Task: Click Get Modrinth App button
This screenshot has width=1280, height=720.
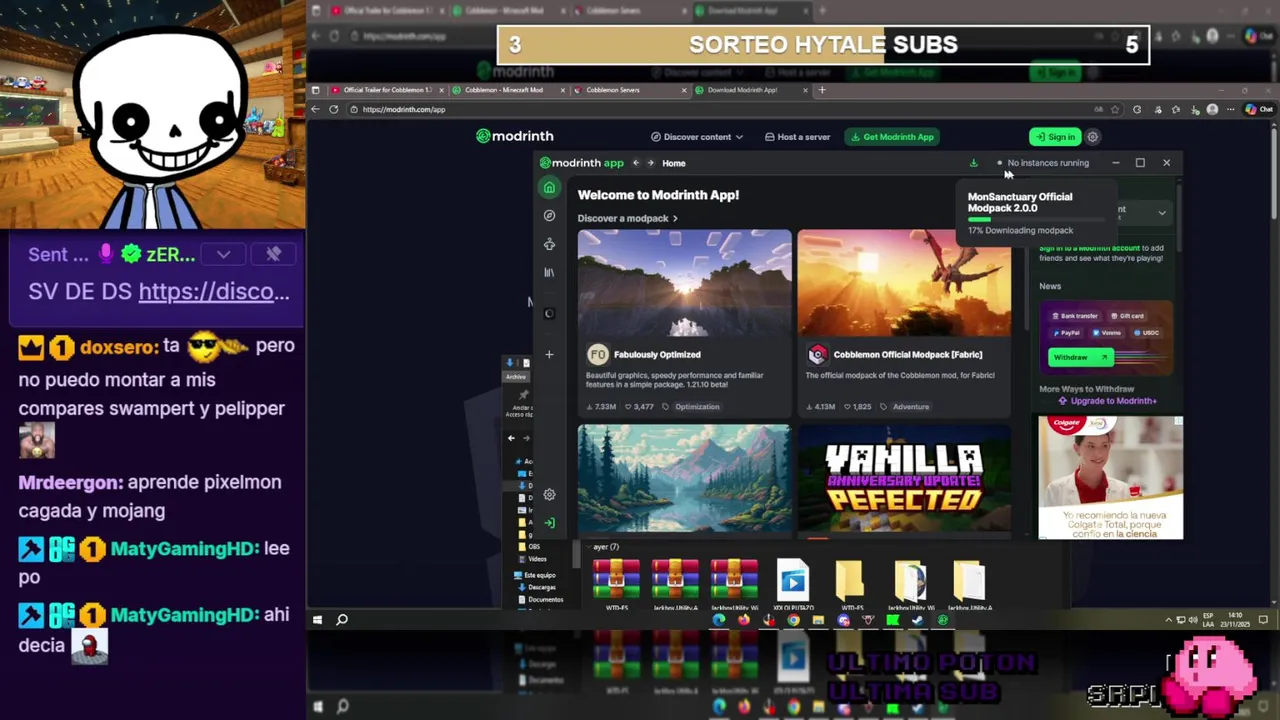Action: click(x=891, y=137)
